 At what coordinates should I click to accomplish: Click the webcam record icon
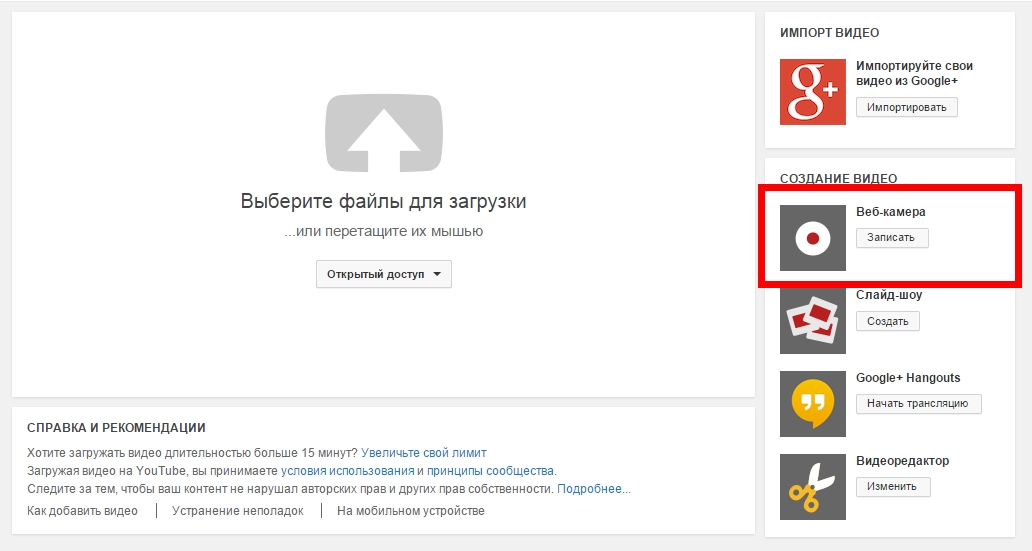(813, 238)
